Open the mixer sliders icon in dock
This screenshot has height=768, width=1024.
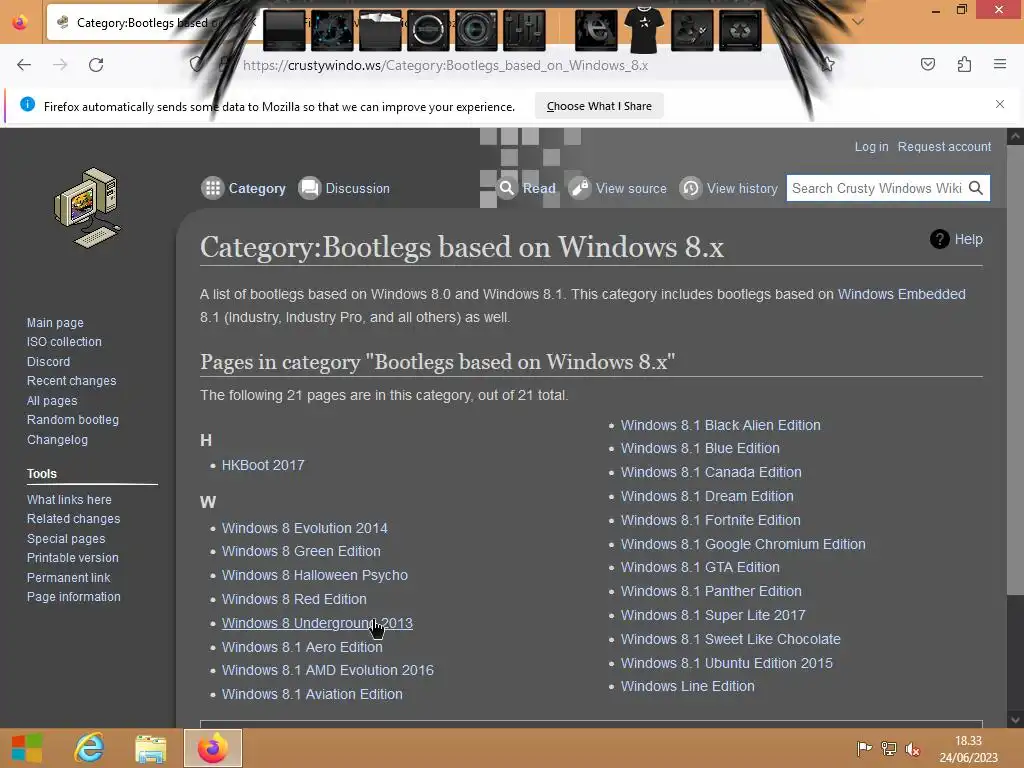tap(524, 30)
